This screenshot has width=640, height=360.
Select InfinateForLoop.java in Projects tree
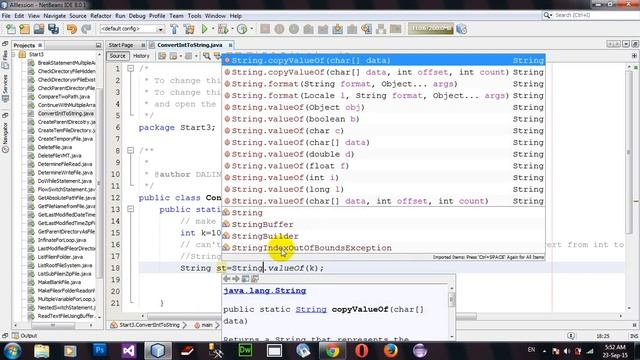coord(62,240)
